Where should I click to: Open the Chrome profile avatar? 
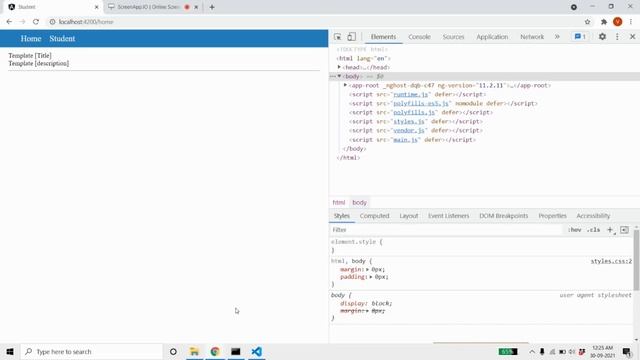click(x=618, y=22)
